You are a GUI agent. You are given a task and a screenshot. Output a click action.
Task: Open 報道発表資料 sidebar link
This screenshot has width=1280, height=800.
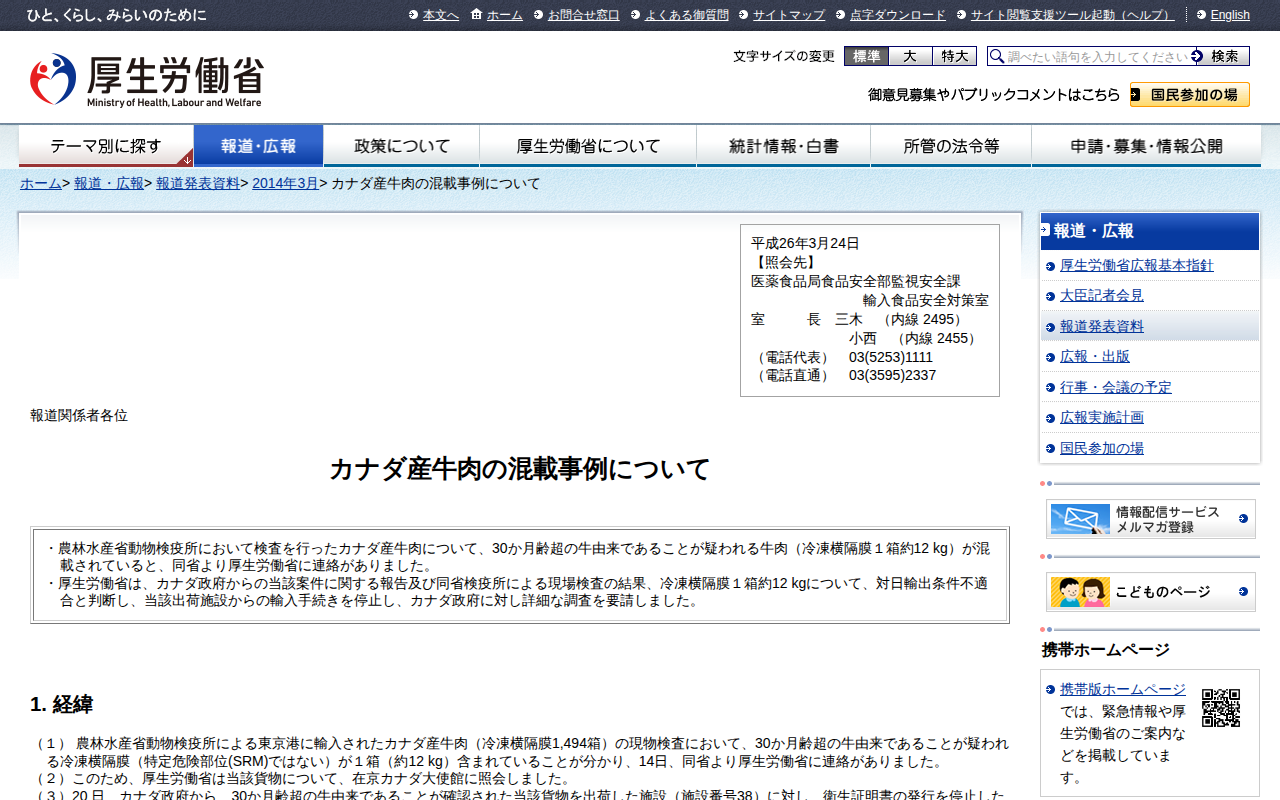[1102, 326]
